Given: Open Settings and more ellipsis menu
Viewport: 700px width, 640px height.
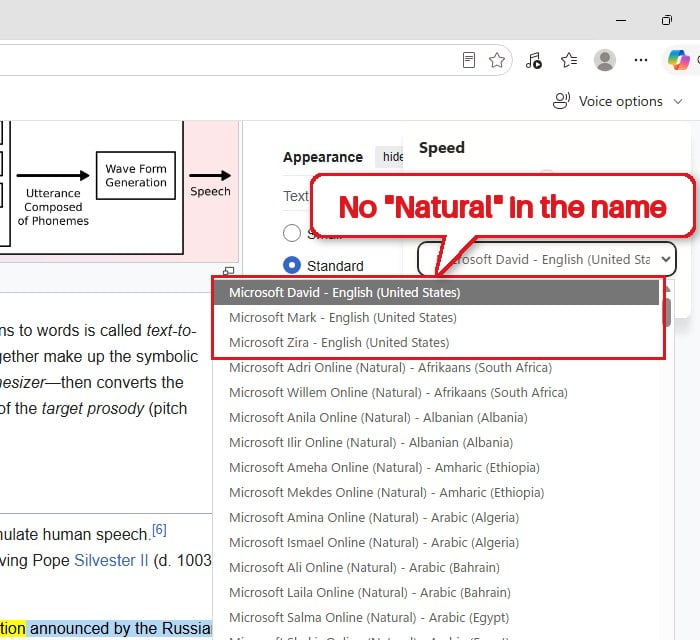Looking at the screenshot, I should click(641, 60).
